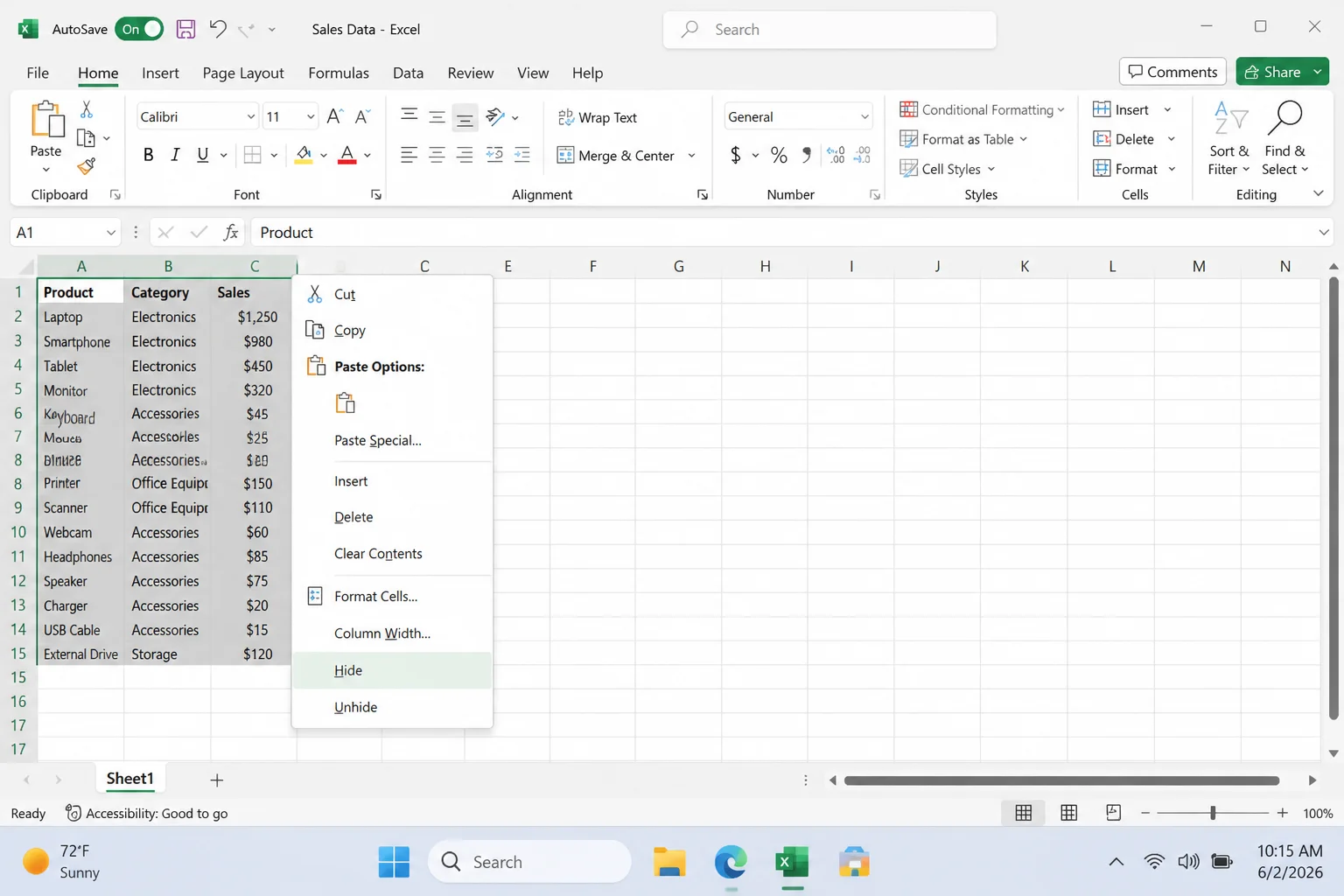Select the Format Painter brush

86,166
